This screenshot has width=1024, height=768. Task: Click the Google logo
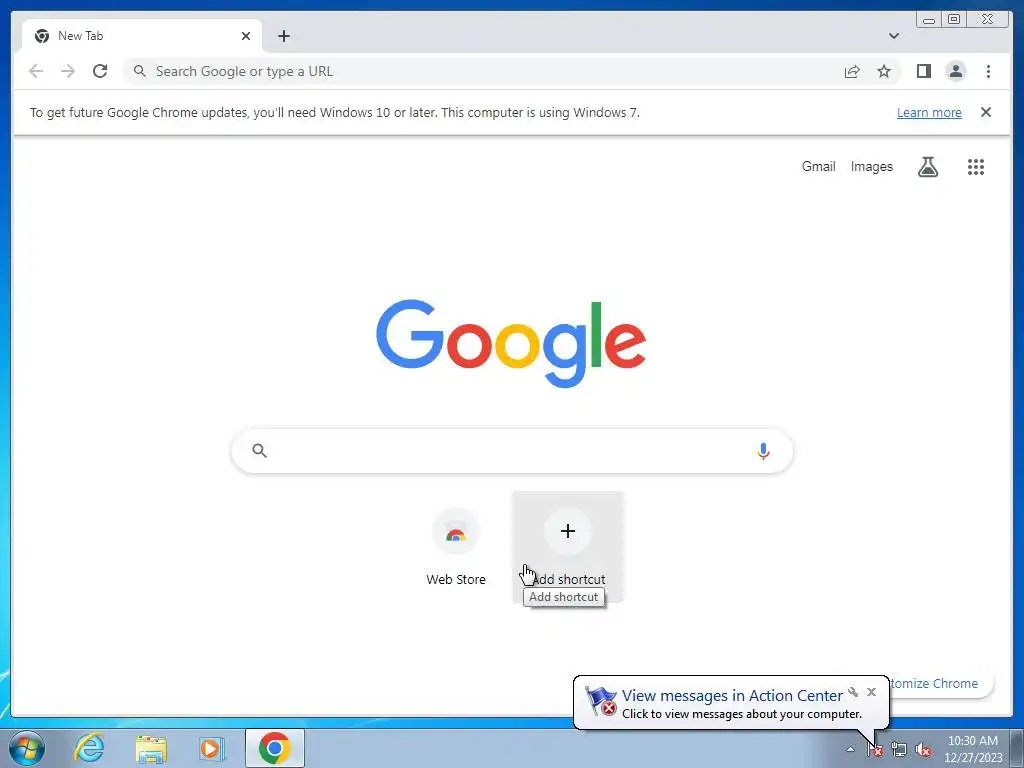[511, 344]
